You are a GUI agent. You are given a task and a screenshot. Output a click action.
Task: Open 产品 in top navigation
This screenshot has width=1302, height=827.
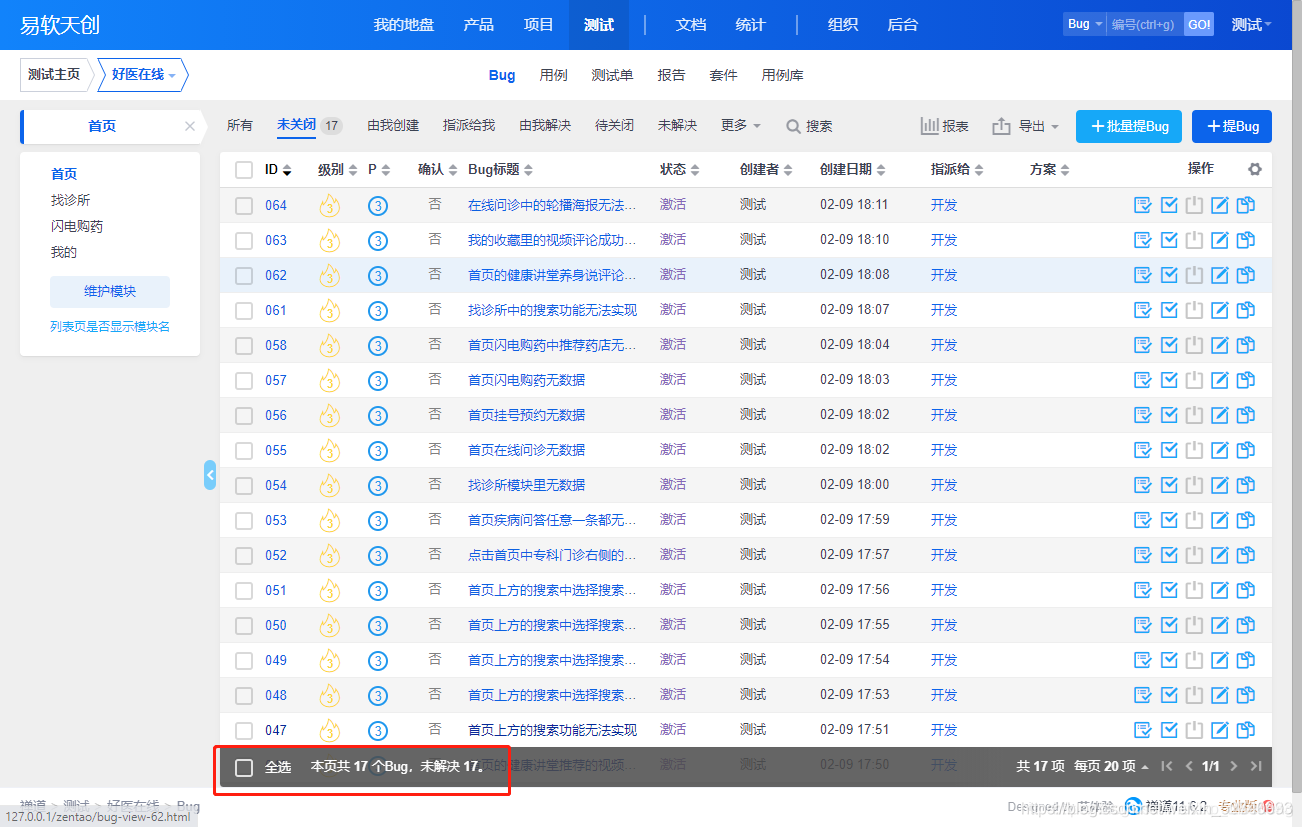click(x=479, y=25)
